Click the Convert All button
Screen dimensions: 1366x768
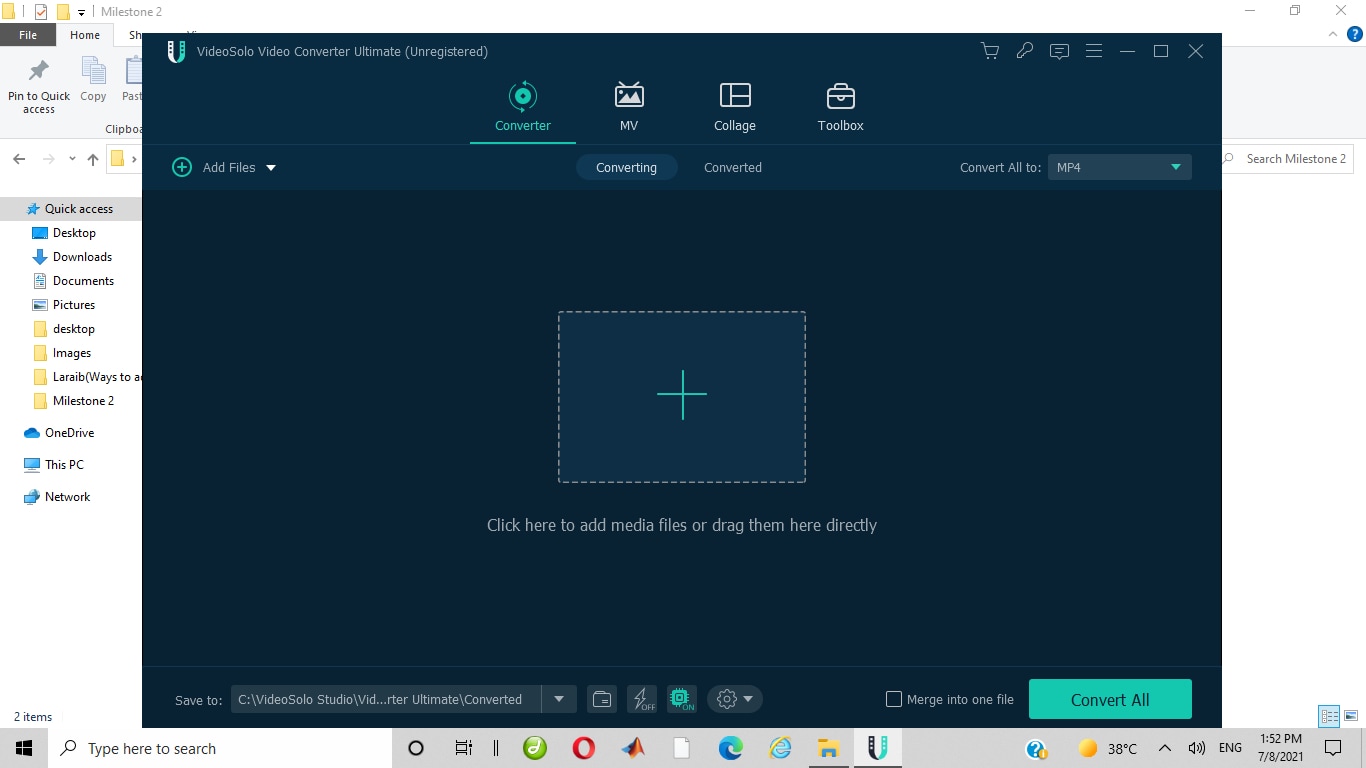pyautogui.click(x=1110, y=699)
